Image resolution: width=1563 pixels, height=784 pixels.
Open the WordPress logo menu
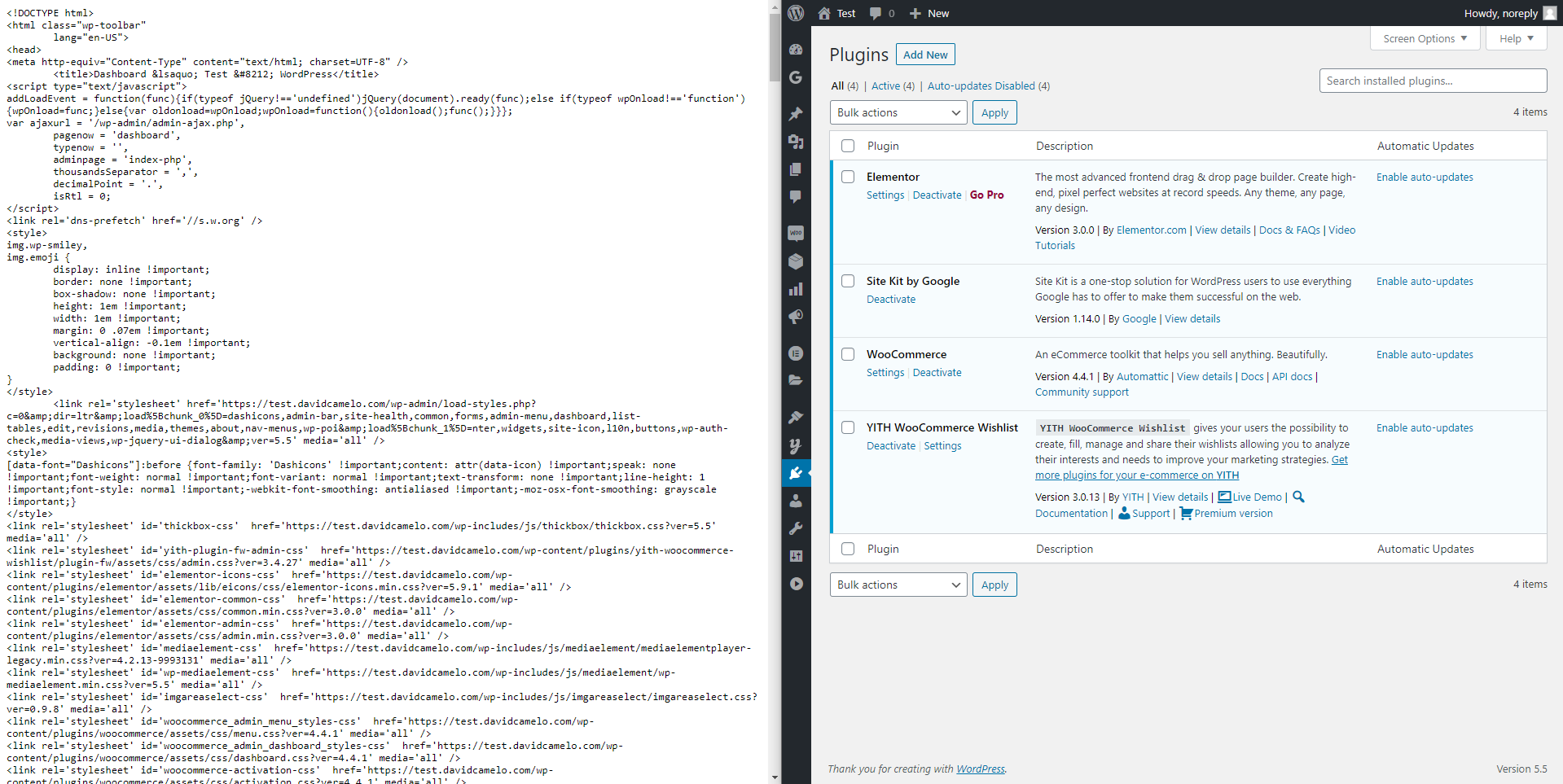(796, 13)
